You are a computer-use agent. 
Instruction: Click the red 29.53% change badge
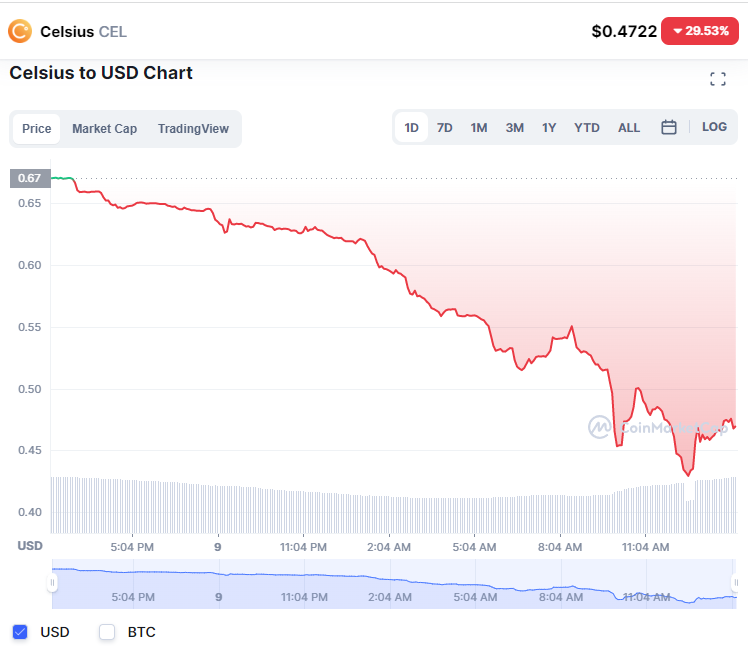[x=700, y=31]
